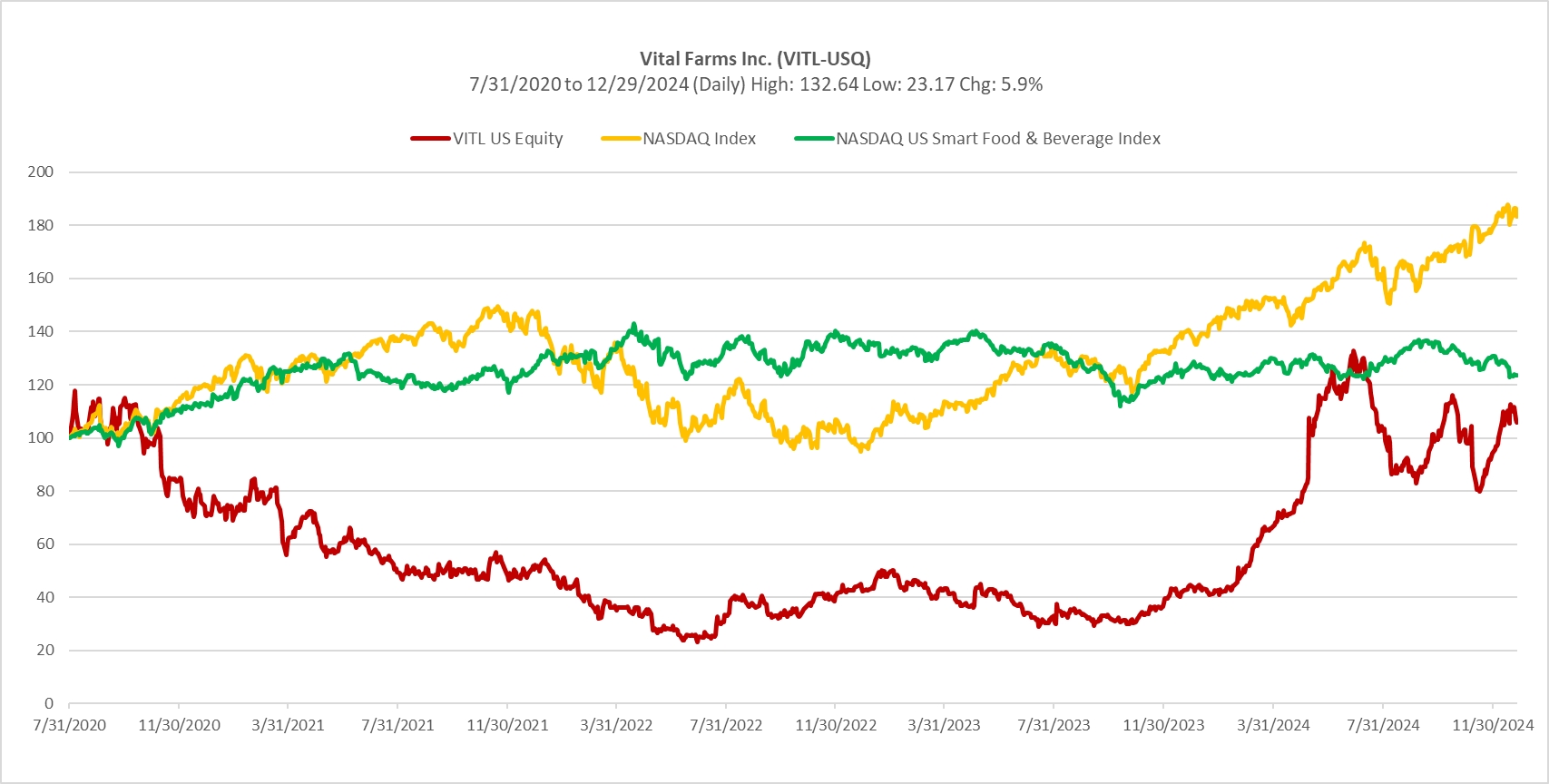The height and width of the screenshot is (784, 1549).
Task: Click the yellow NASDAQ Index legend marker
Action: tap(621, 139)
